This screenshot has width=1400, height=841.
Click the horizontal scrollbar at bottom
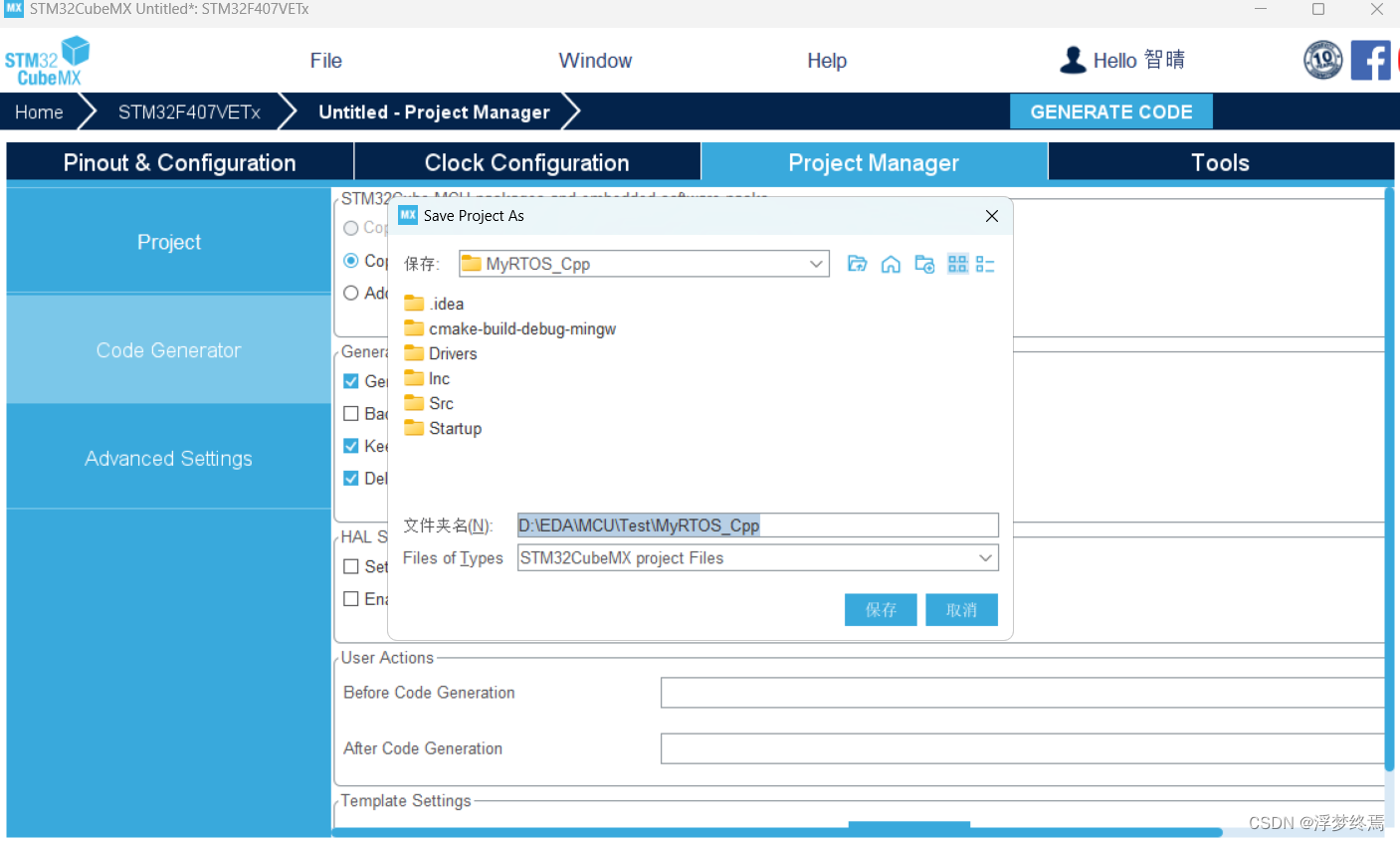tap(776, 833)
